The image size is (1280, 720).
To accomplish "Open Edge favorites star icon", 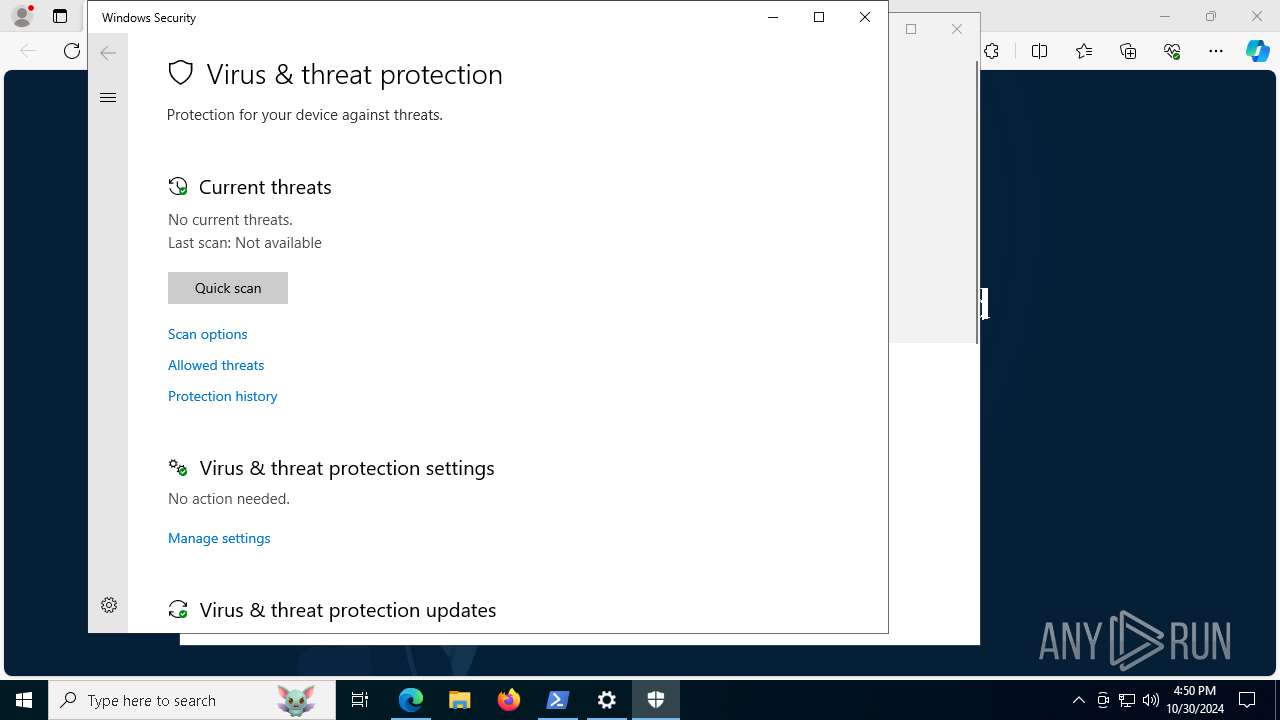I will click(1084, 51).
